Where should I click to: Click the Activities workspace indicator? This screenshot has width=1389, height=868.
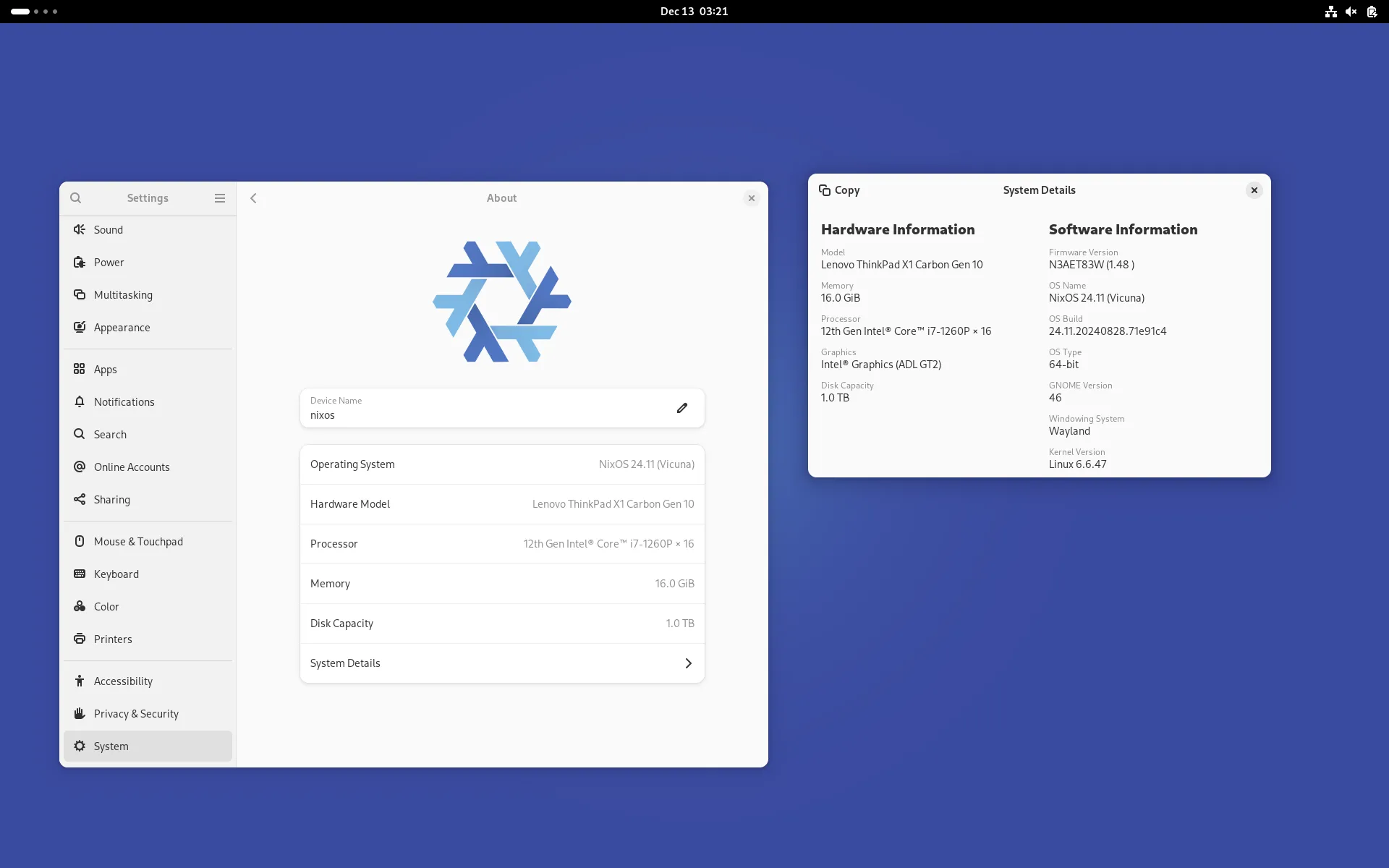click(x=34, y=12)
